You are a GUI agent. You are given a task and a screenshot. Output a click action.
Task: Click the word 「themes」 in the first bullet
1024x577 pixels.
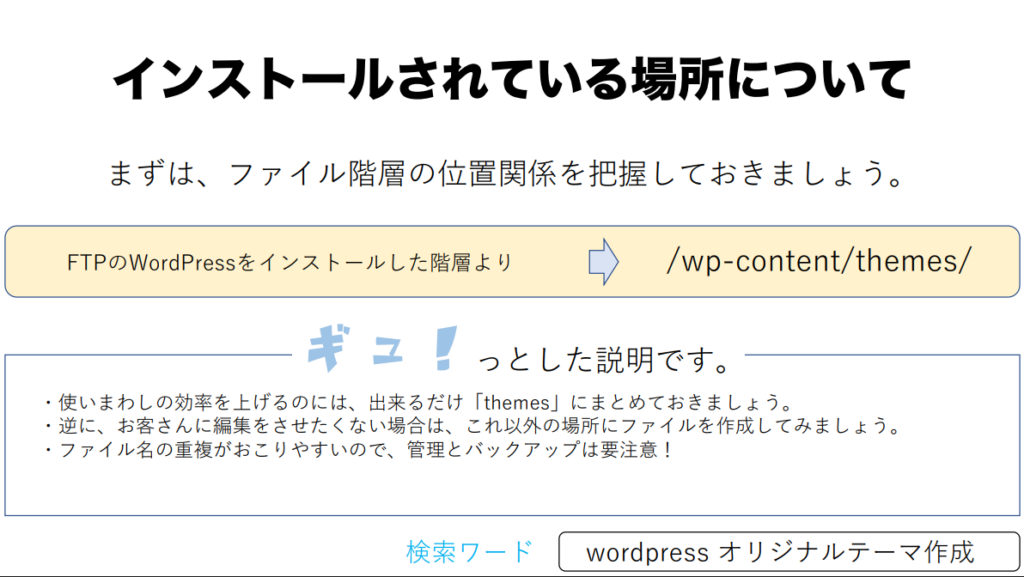click(x=518, y=404)
